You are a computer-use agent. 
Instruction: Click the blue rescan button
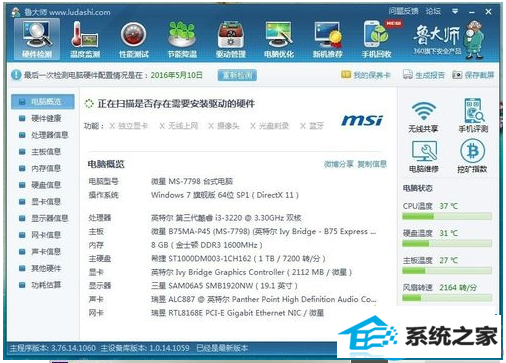point(237,75)
